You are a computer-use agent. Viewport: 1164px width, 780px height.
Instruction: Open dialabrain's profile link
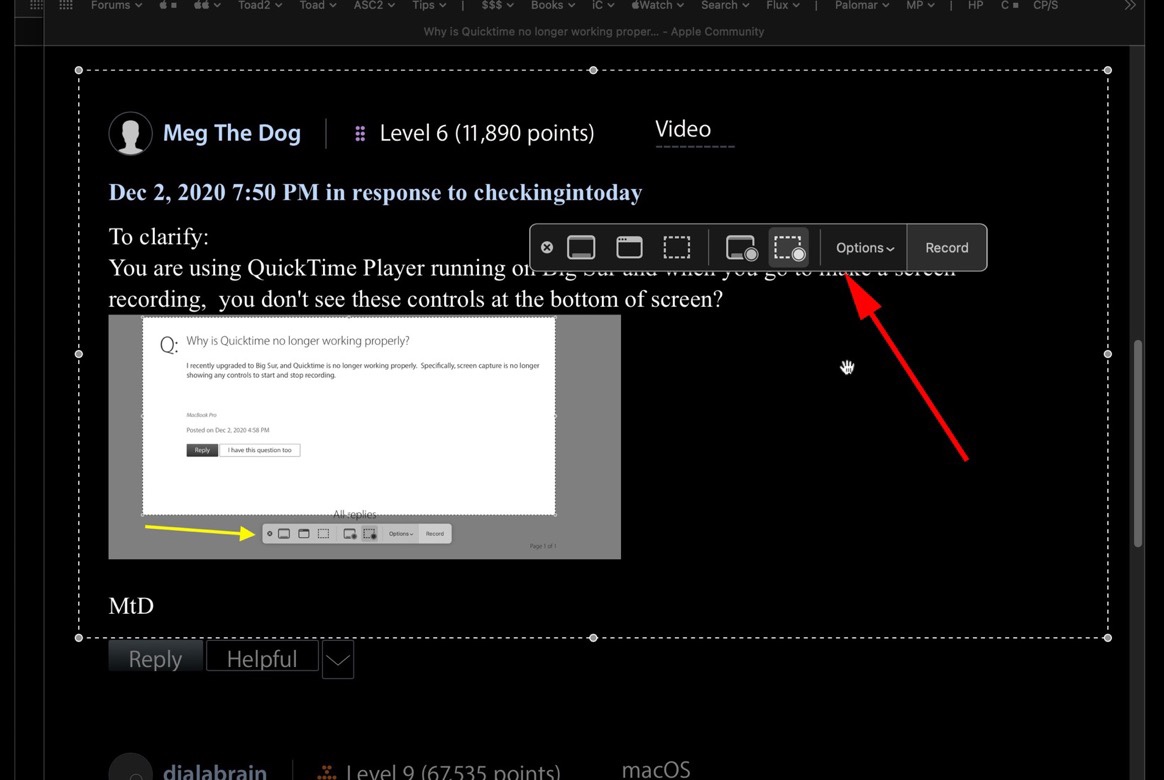[215, 772]
